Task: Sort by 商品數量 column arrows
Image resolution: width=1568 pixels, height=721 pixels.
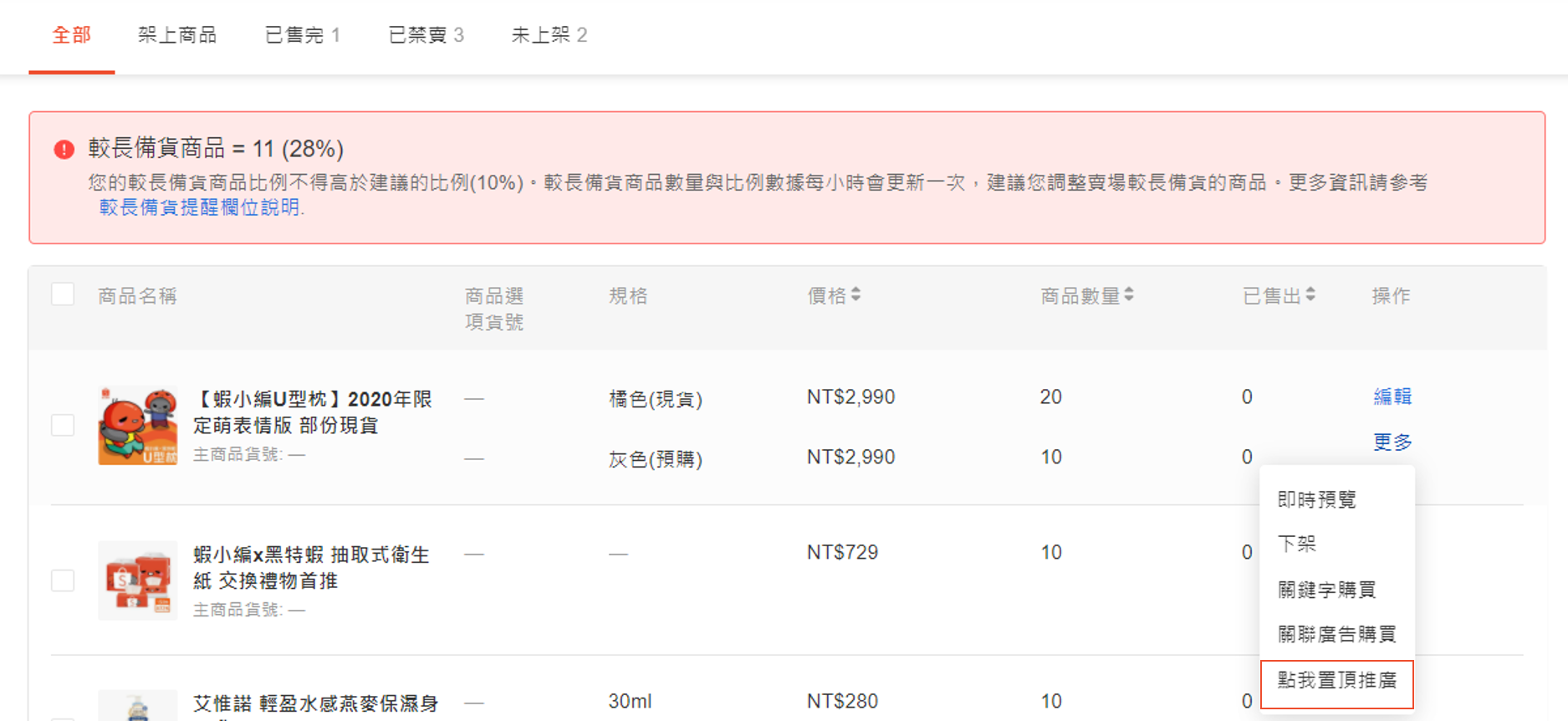Action: [x=1129, y=294]
